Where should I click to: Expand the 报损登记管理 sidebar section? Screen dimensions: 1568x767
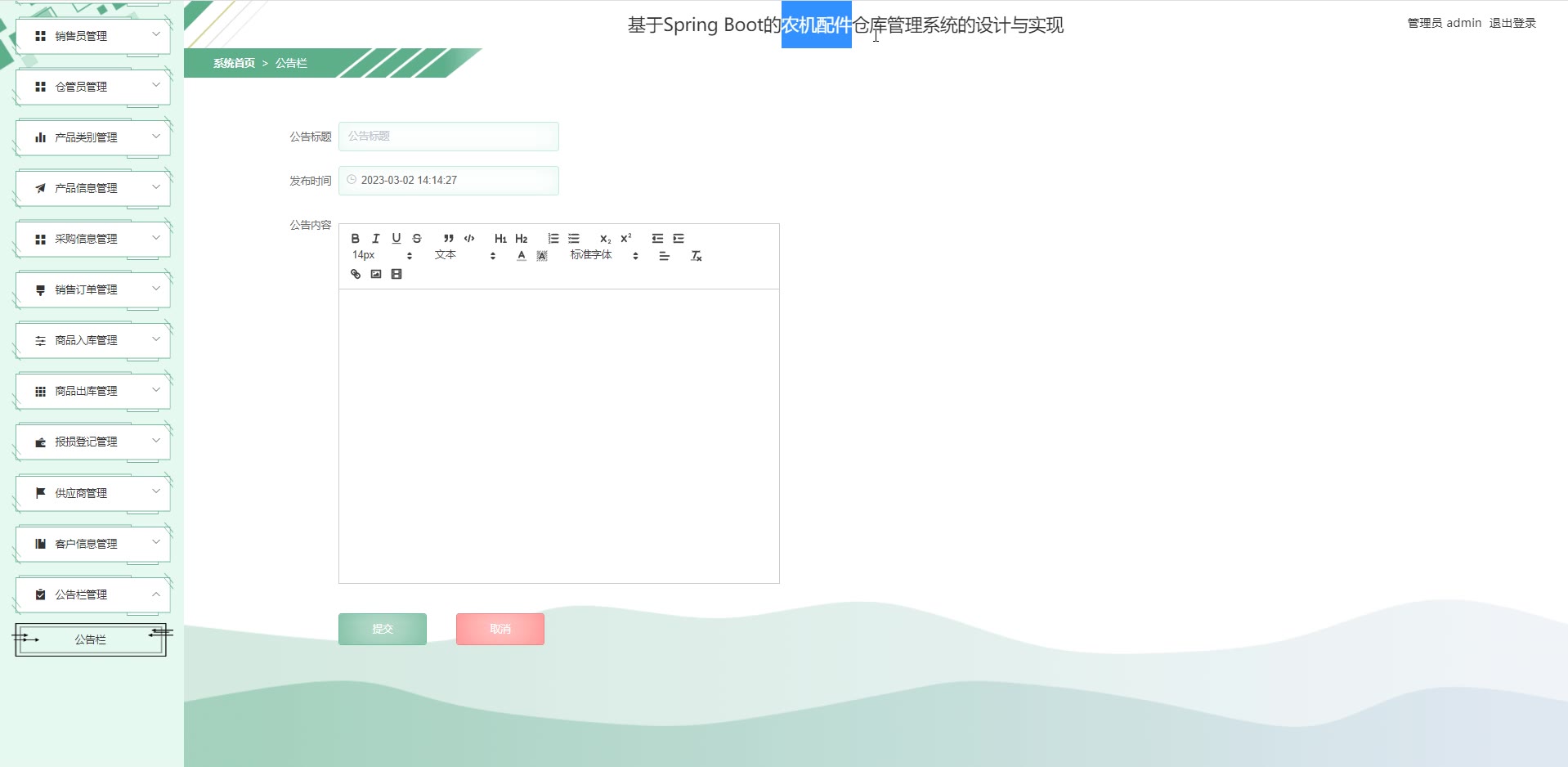[x=92, y=442]
